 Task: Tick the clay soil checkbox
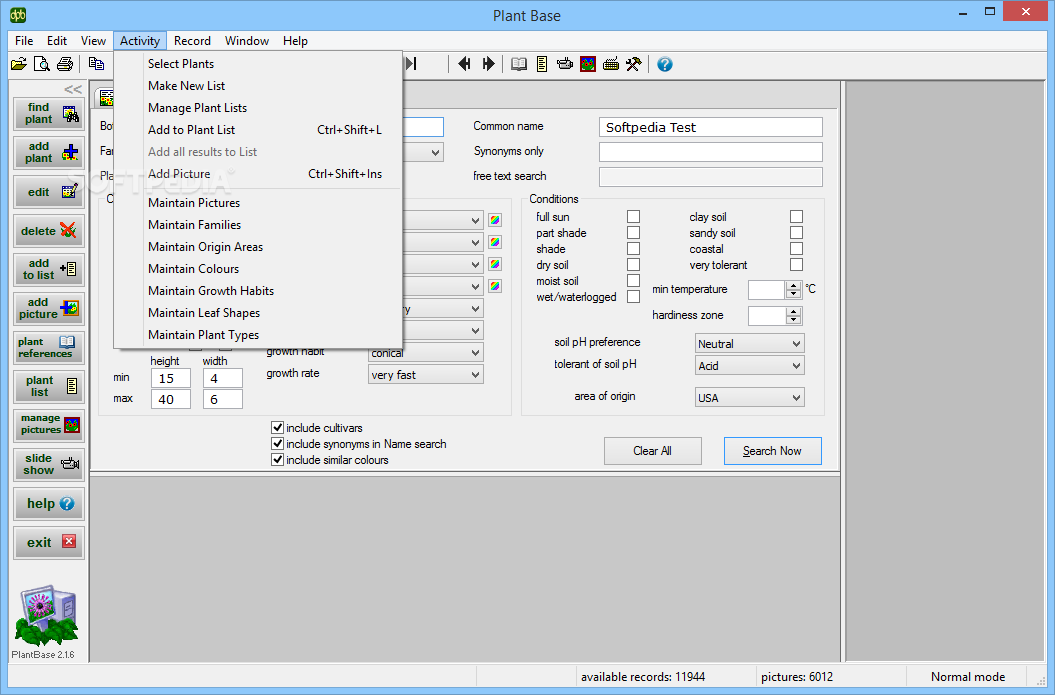[796, 217]
